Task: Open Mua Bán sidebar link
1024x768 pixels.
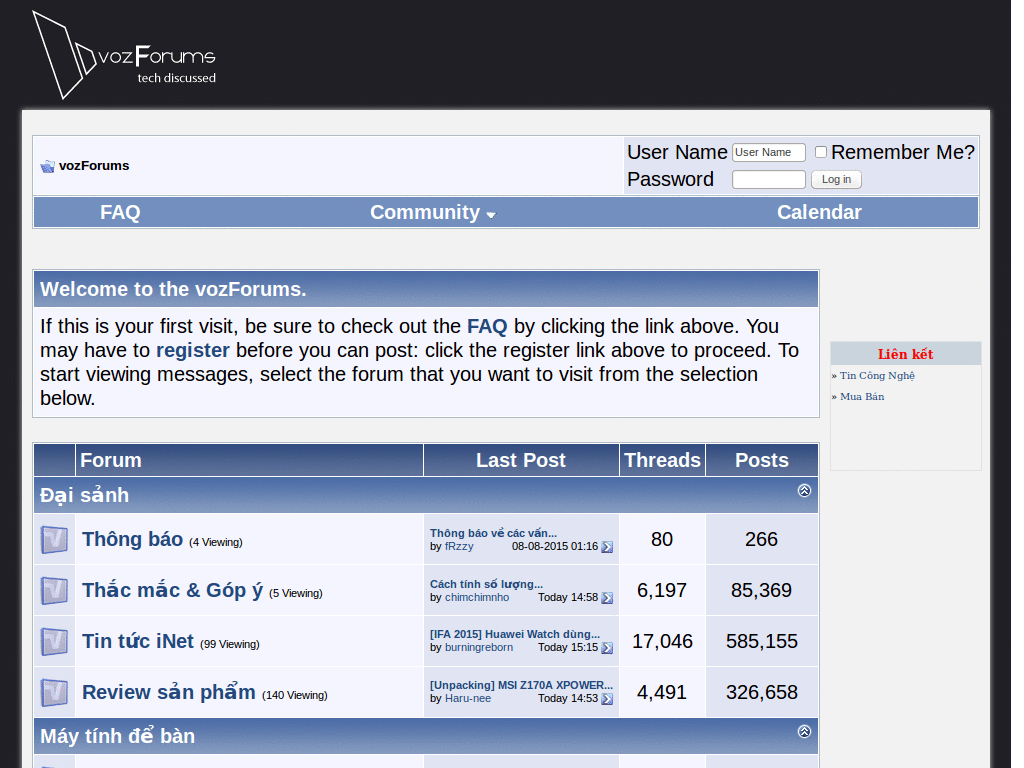Action: [862, 396]
